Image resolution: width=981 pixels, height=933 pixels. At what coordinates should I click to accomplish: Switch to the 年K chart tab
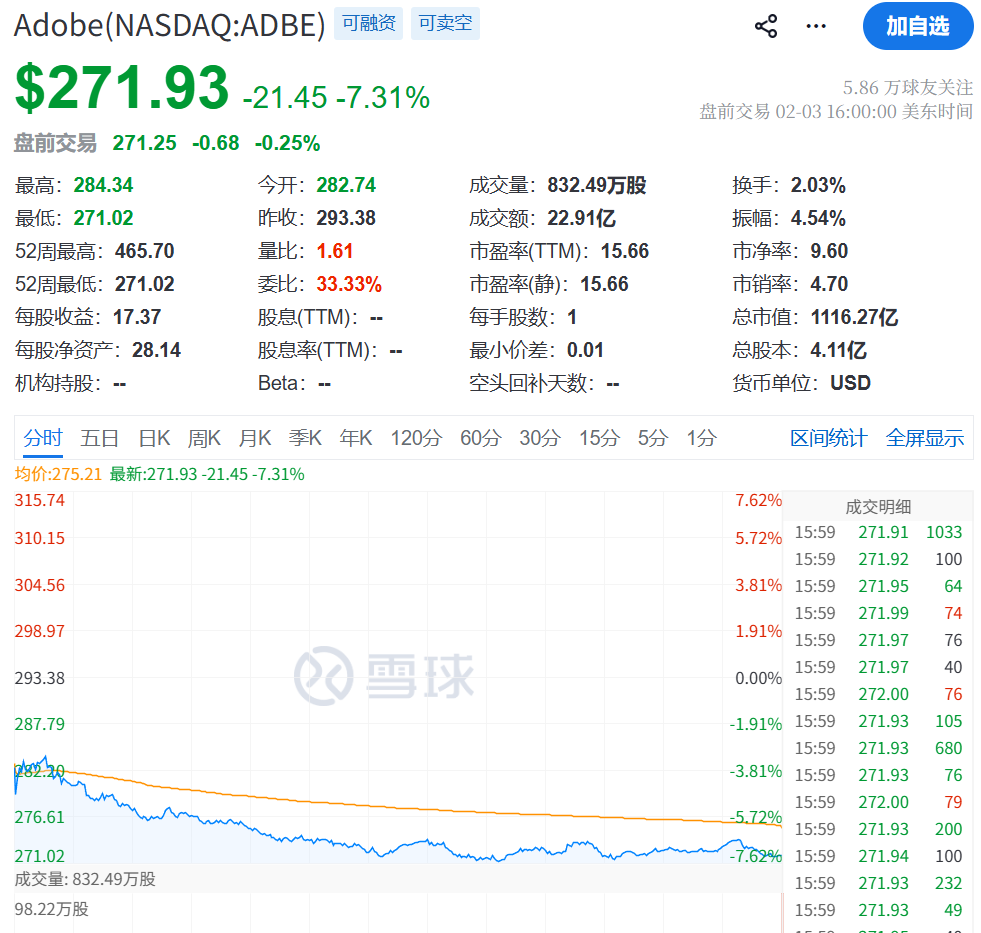[x=356, y=437]
